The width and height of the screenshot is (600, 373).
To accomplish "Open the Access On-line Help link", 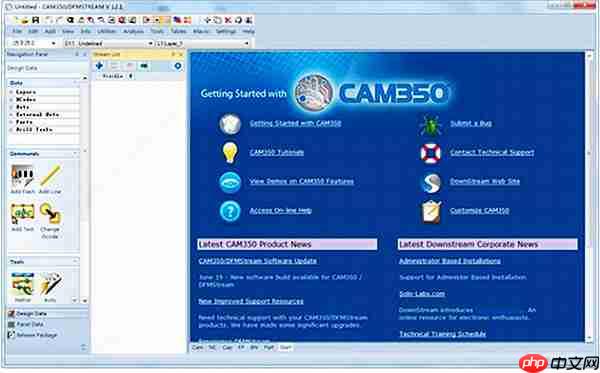I will click(280, 210).
